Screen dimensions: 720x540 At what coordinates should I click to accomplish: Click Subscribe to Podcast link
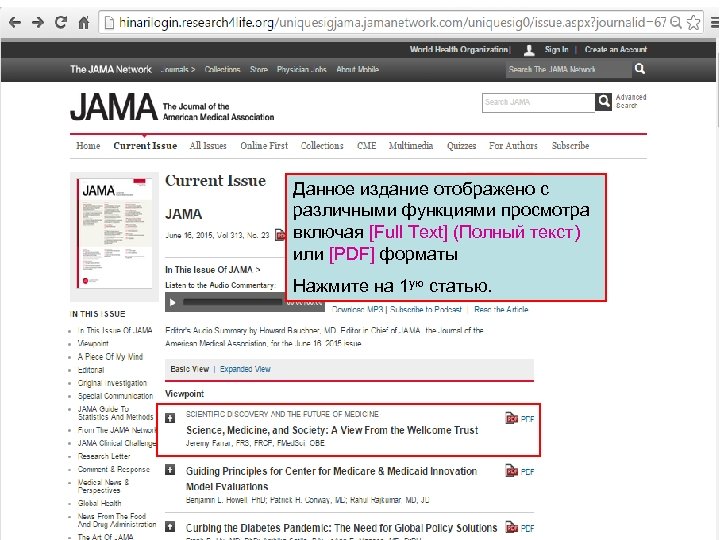click(426, 309)
